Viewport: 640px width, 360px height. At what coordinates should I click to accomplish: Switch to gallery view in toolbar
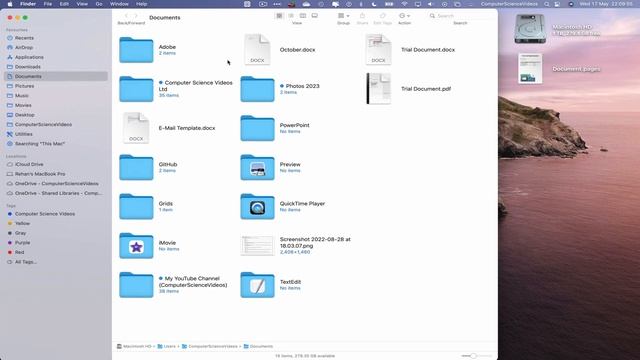315,16
